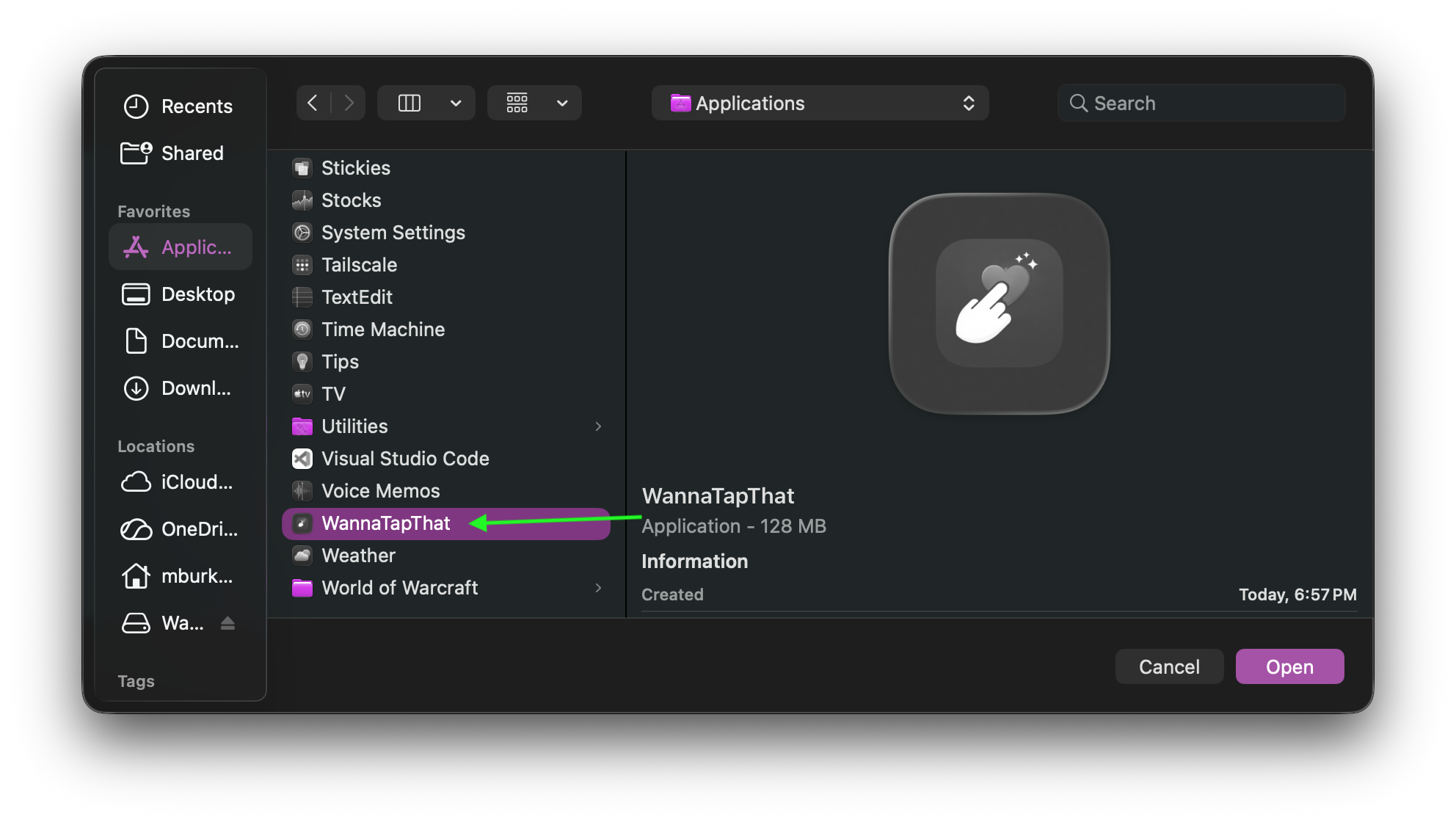Expand the World of Warcraft folder chevron
The height and width of the screenshot is (822, 1456).
tap(599, 588)
